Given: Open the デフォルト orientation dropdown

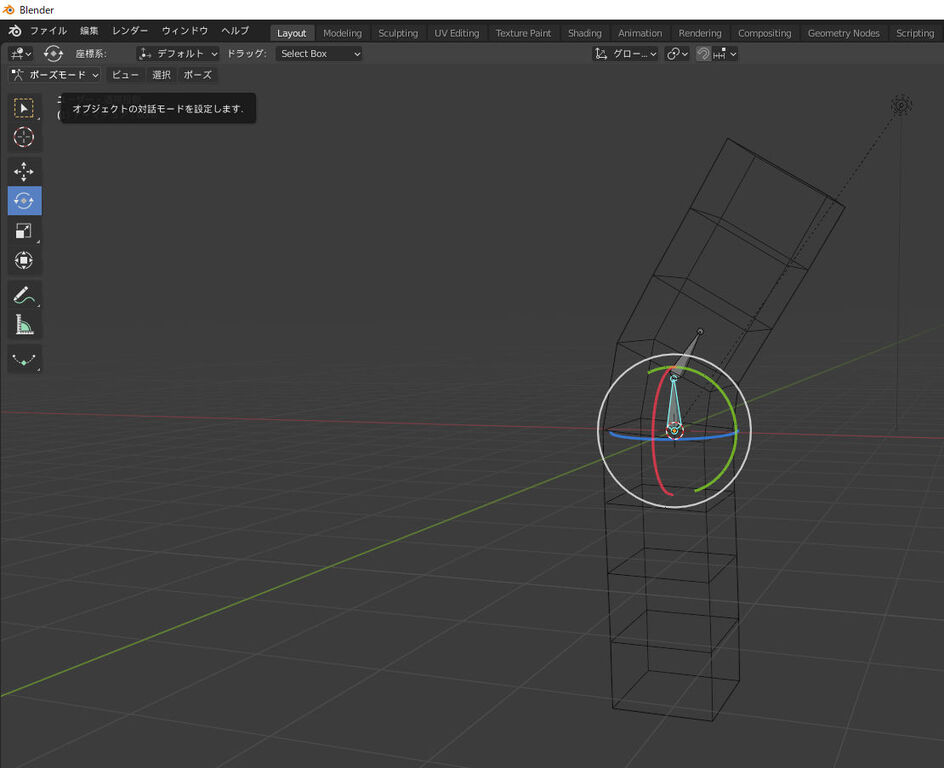Looking at the screenshot, I should click(x=178, y=54).
